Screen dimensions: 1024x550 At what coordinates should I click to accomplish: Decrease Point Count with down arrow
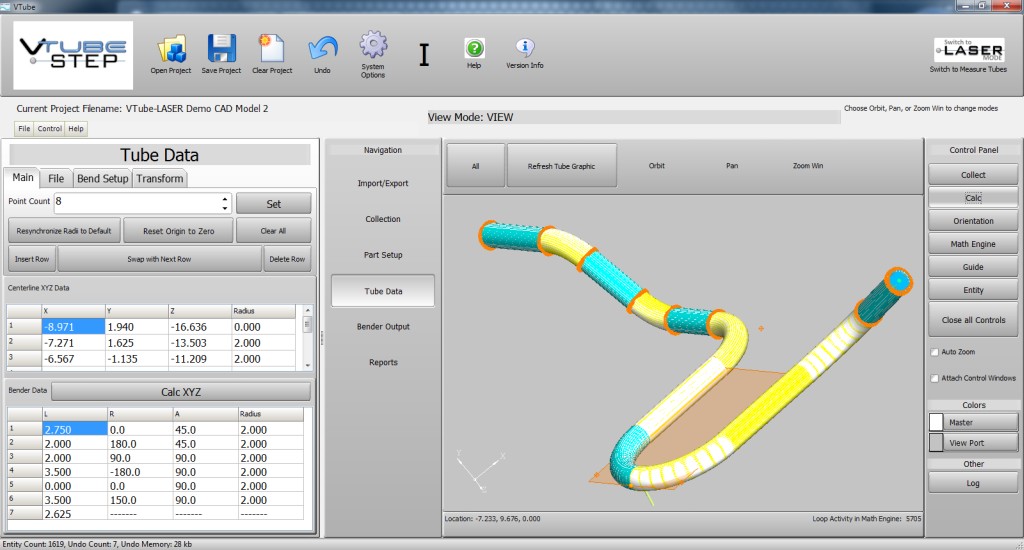(224, 208)
